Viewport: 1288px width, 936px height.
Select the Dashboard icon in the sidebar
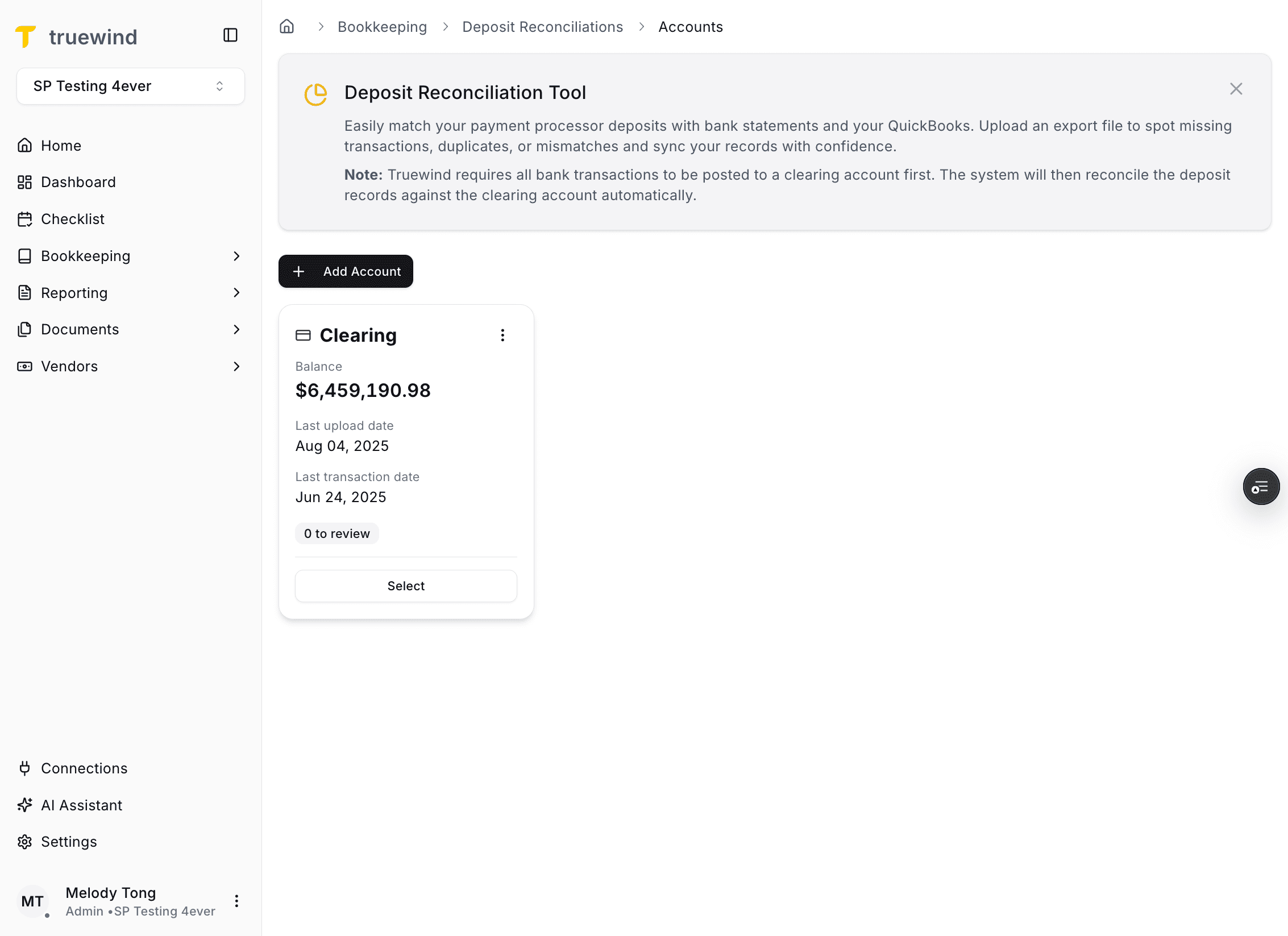25,182
